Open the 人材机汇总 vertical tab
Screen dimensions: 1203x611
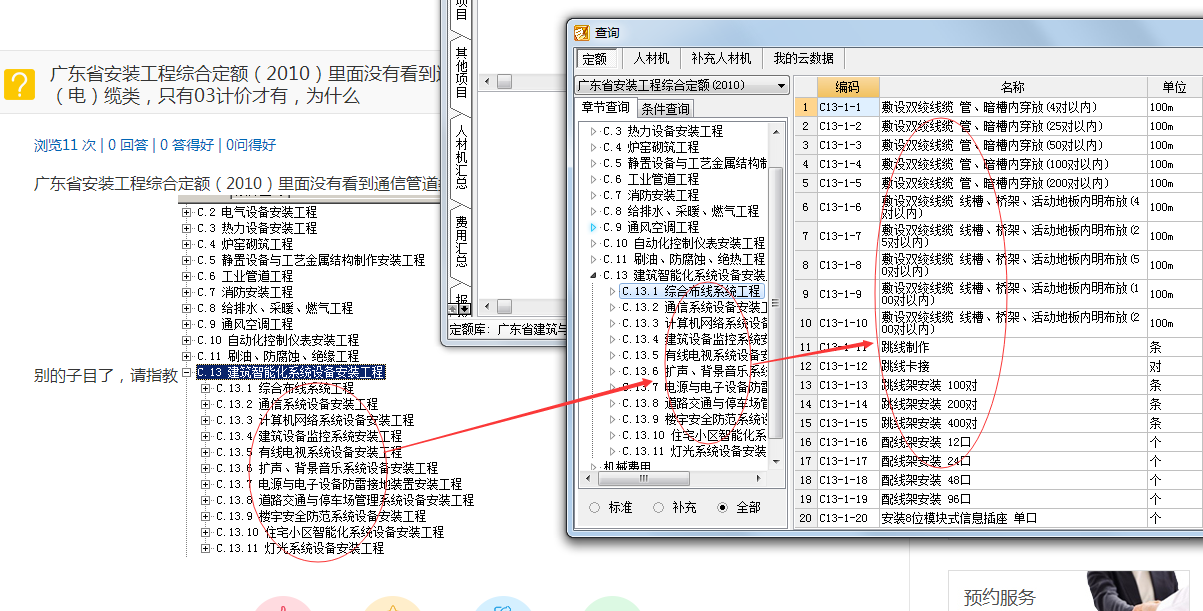pos(461,157)
